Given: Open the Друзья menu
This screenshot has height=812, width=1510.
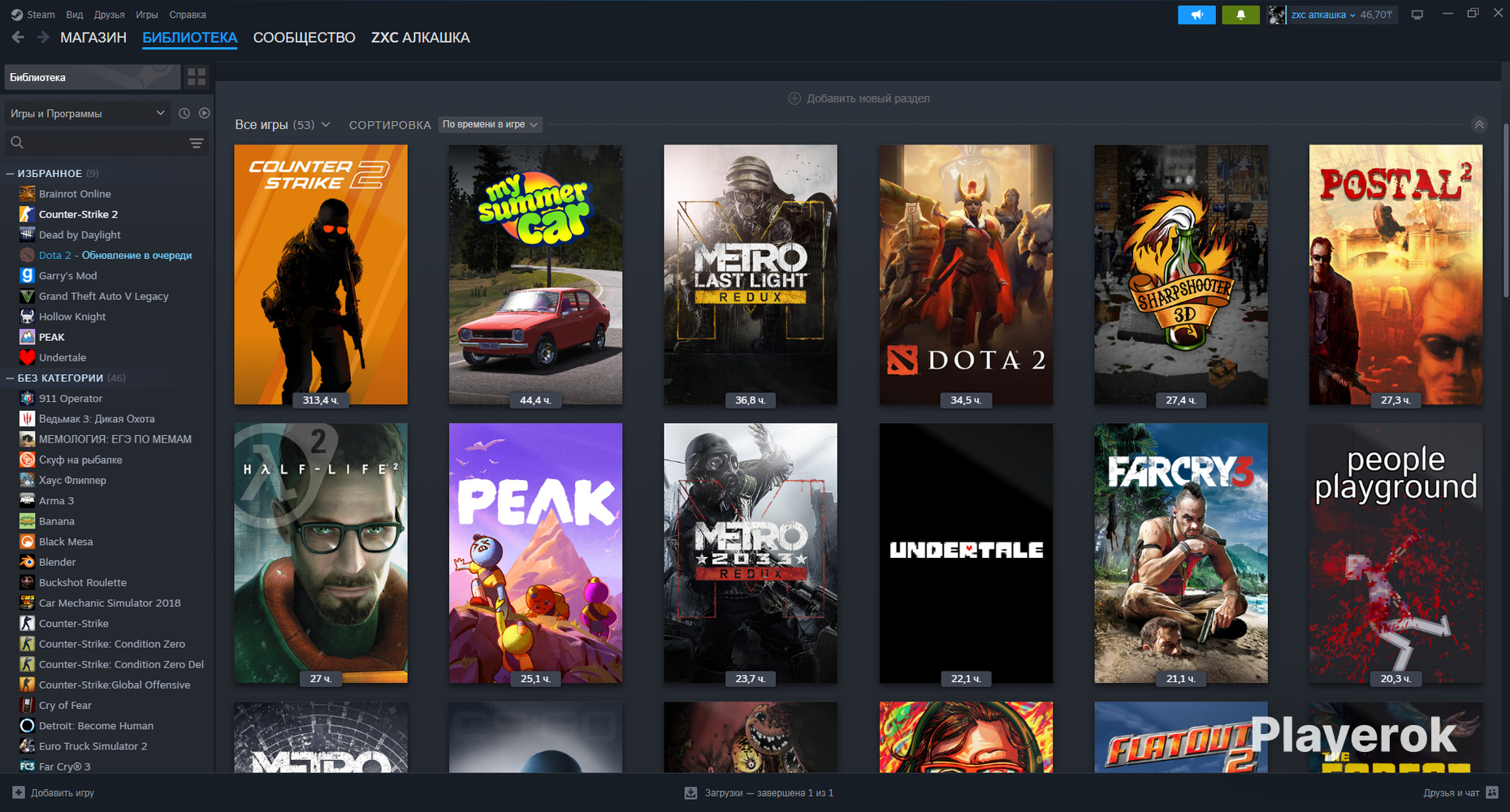Looking at the screenshot, I should coord(110,15).
